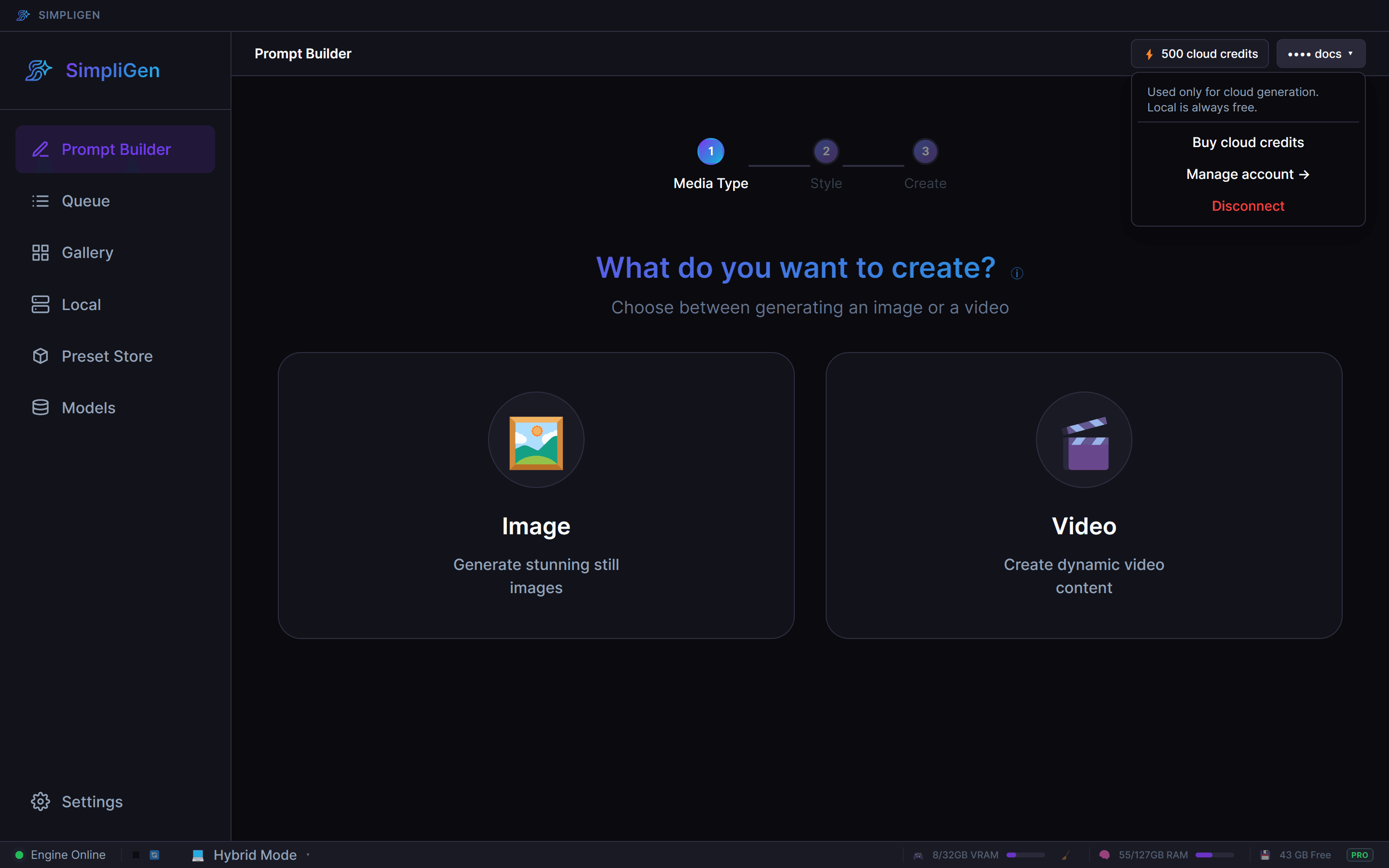Click step 3 Create circle

[x=925, y=151]
